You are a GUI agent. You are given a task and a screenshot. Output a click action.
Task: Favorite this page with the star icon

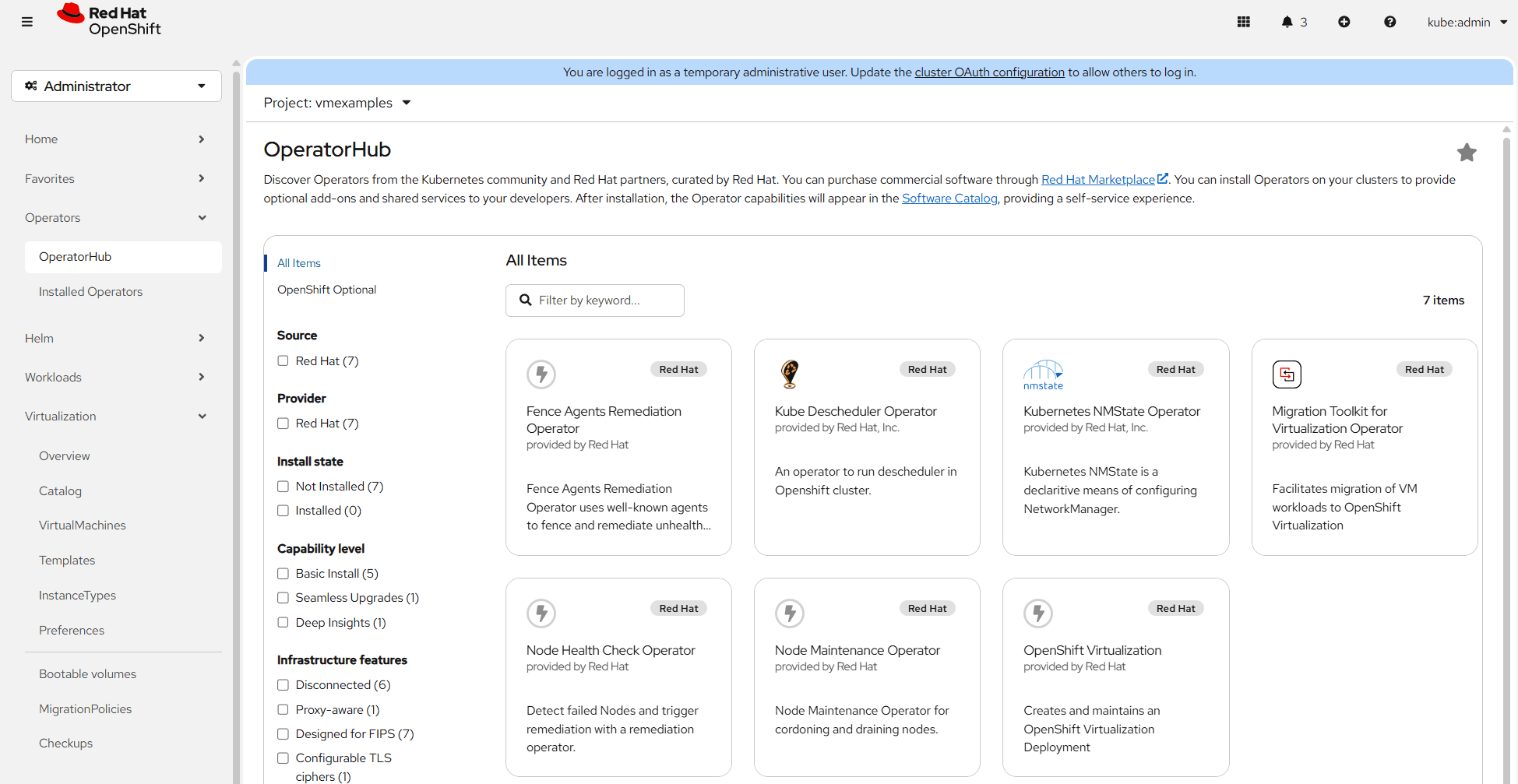coord(1467,153)
